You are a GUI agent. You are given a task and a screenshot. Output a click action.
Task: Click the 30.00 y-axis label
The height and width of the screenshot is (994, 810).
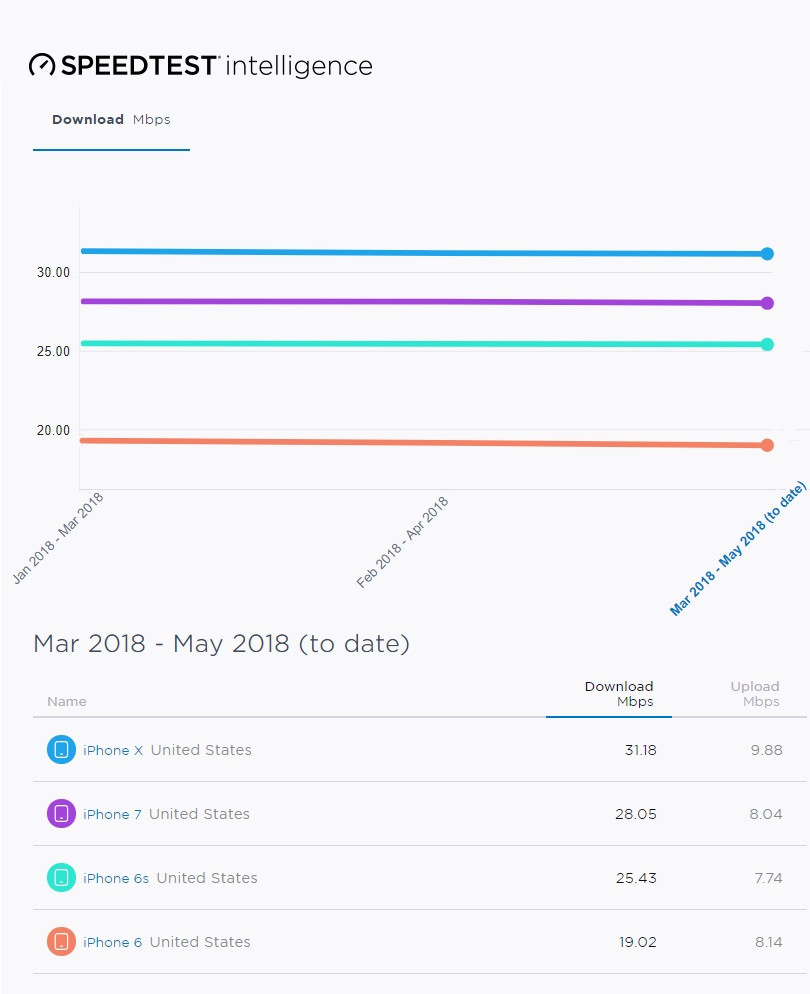point(53,273)
